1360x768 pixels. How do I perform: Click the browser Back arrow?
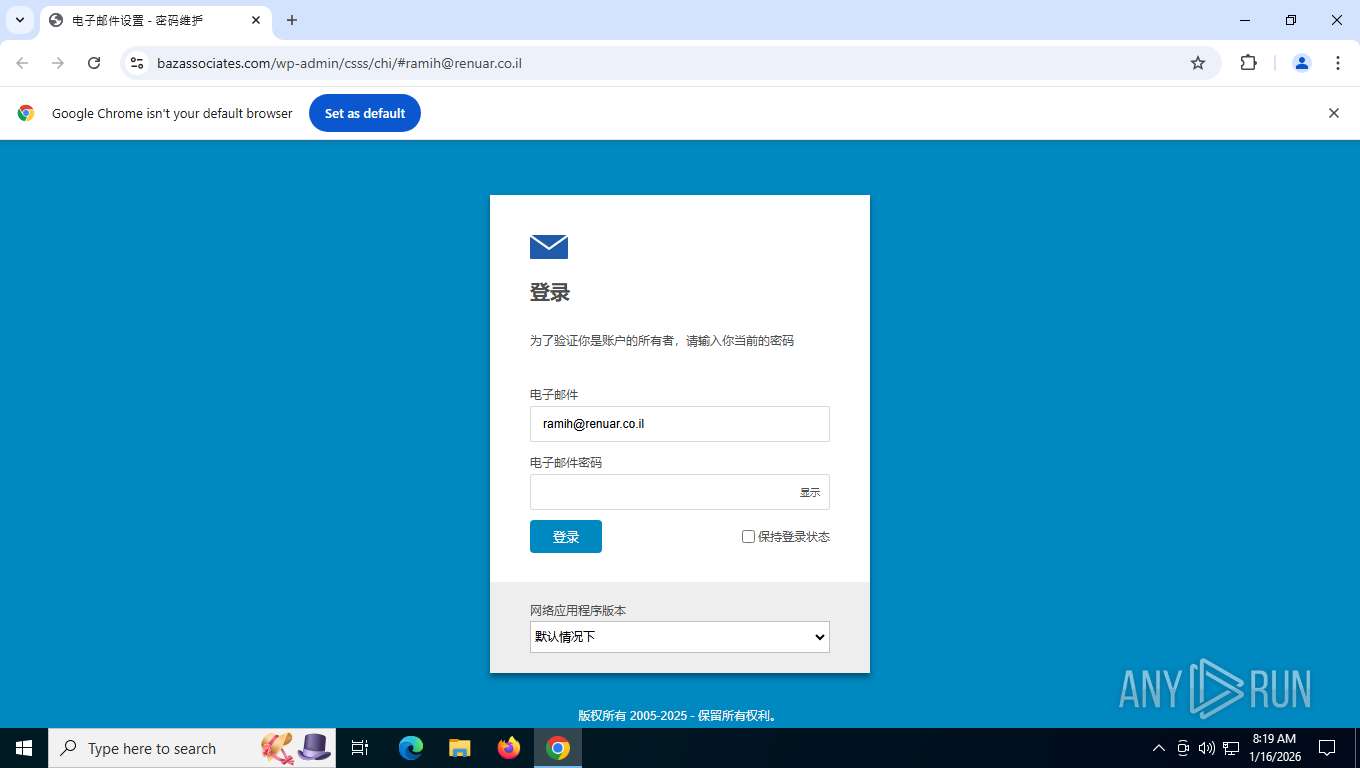pos(22,63)
